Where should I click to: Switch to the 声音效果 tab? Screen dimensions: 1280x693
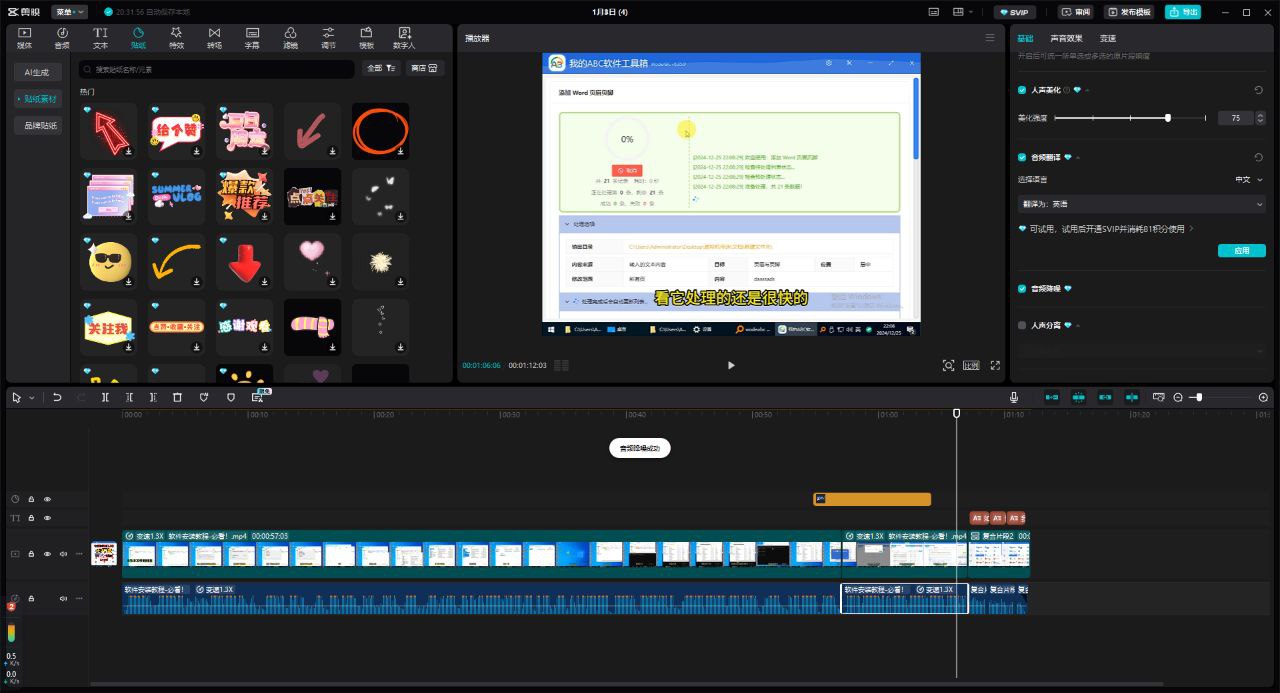(x=1066, y=38)
